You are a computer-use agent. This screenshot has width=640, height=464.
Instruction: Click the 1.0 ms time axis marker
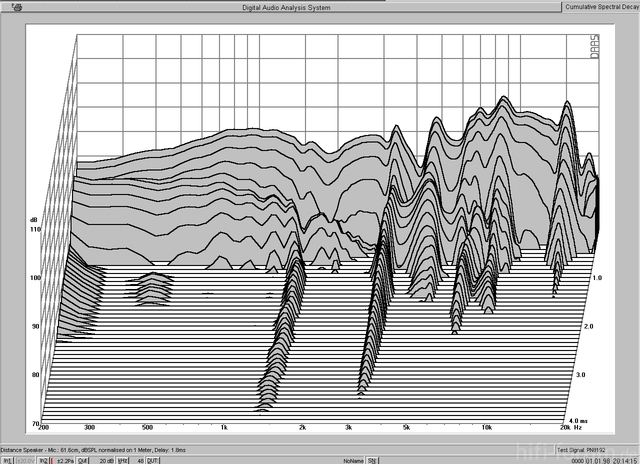[598, 276]
